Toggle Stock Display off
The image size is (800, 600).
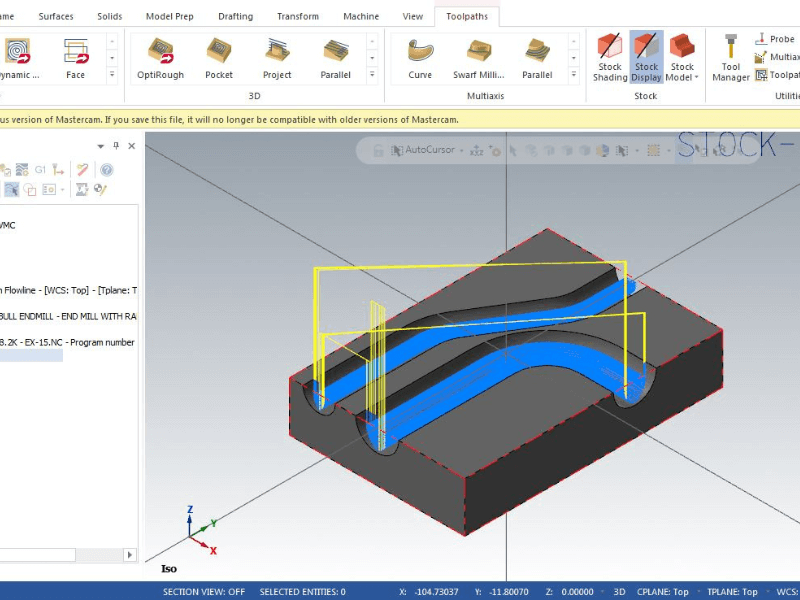pyautogui.click(x=646, y=57)
